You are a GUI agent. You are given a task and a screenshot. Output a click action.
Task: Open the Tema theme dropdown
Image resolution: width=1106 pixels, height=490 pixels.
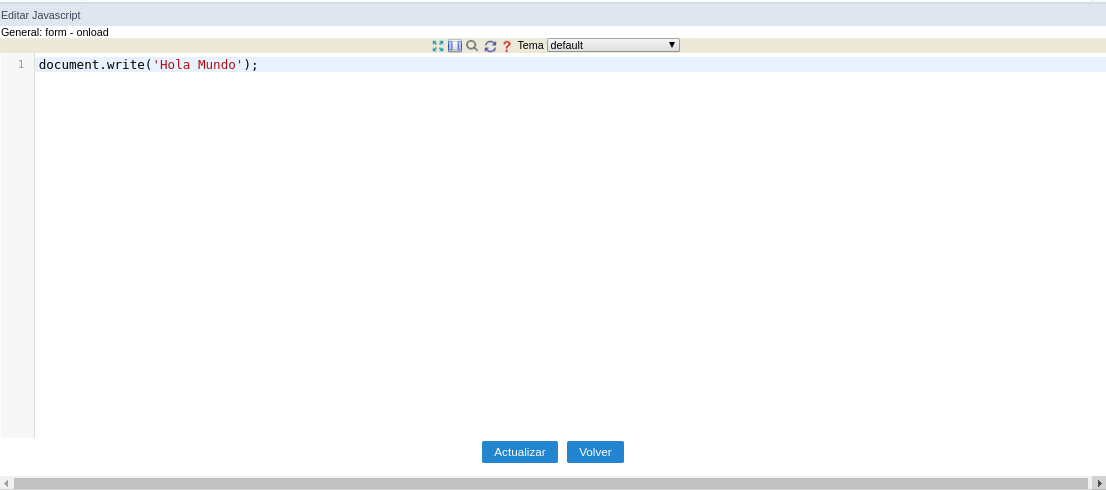point(613,45)
